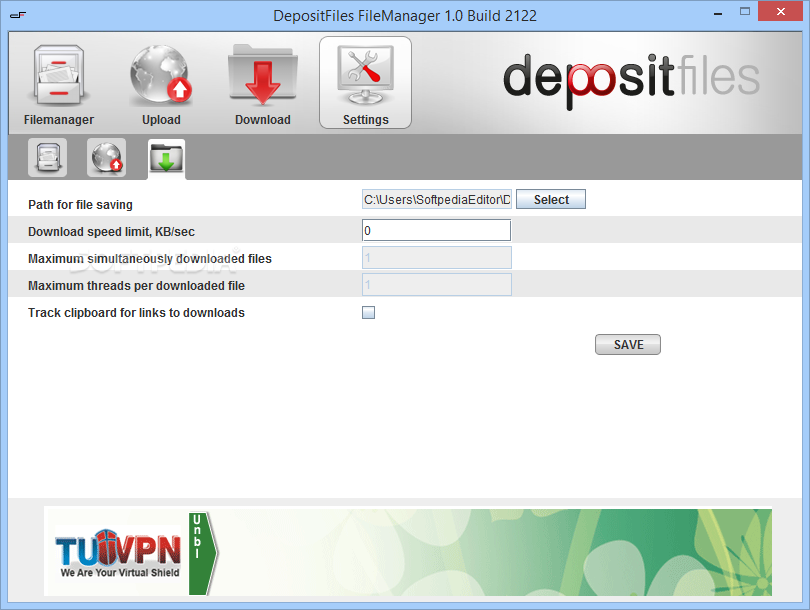Switch to filemanager settings sub-tab
The image size is (810, 610).
pos(48,158)
